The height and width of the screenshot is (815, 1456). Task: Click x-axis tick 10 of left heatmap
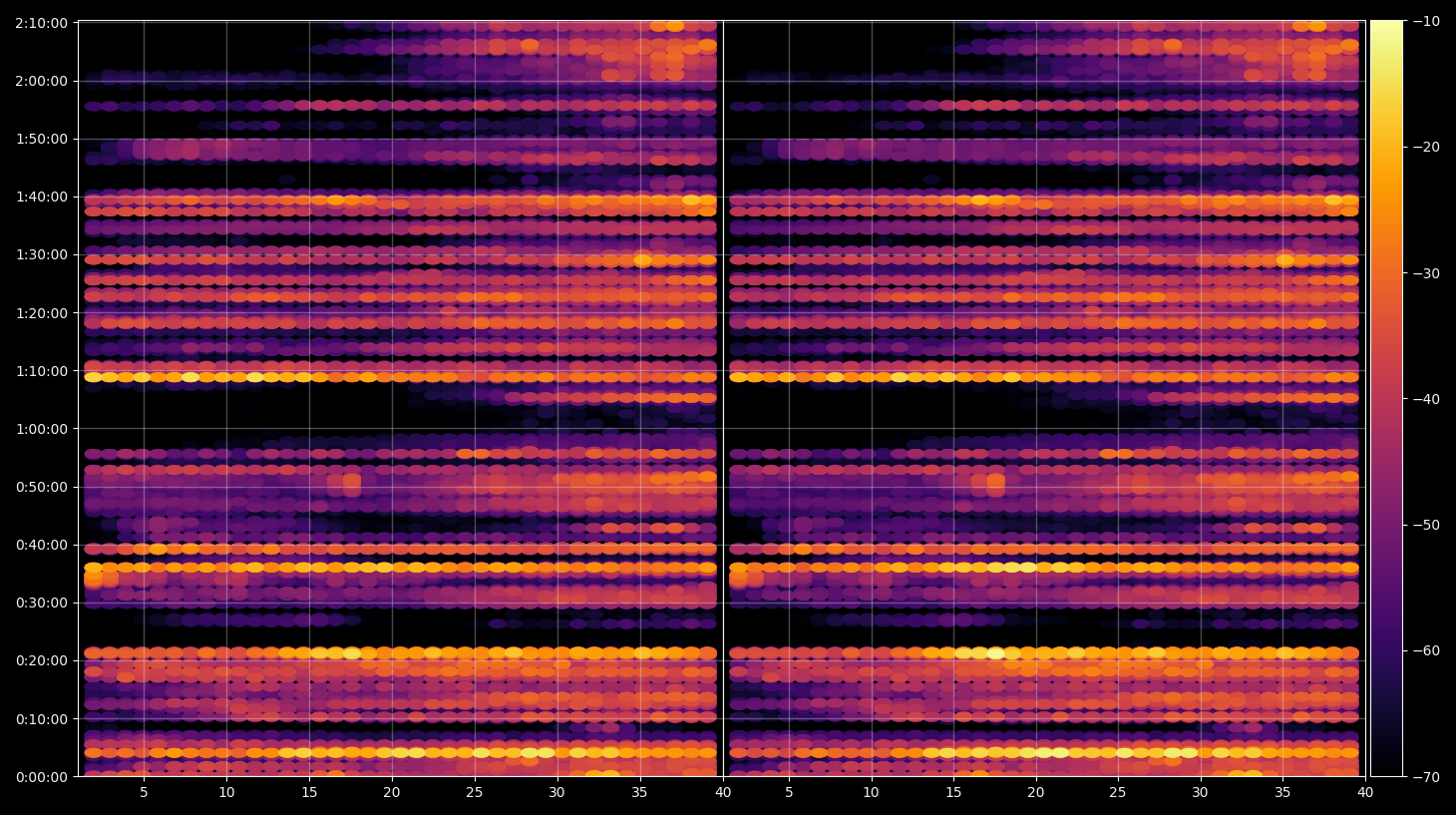tap(226, 792)
